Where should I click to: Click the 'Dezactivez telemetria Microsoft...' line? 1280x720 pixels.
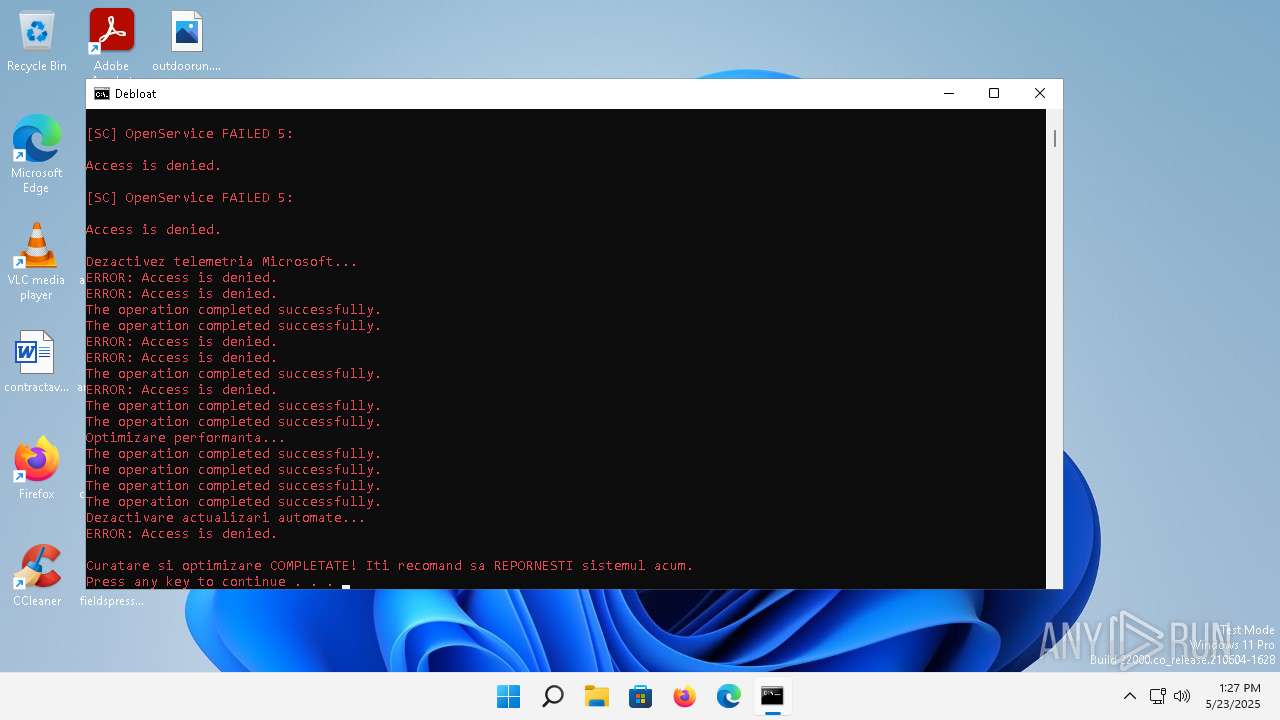(x=221, y=262)
